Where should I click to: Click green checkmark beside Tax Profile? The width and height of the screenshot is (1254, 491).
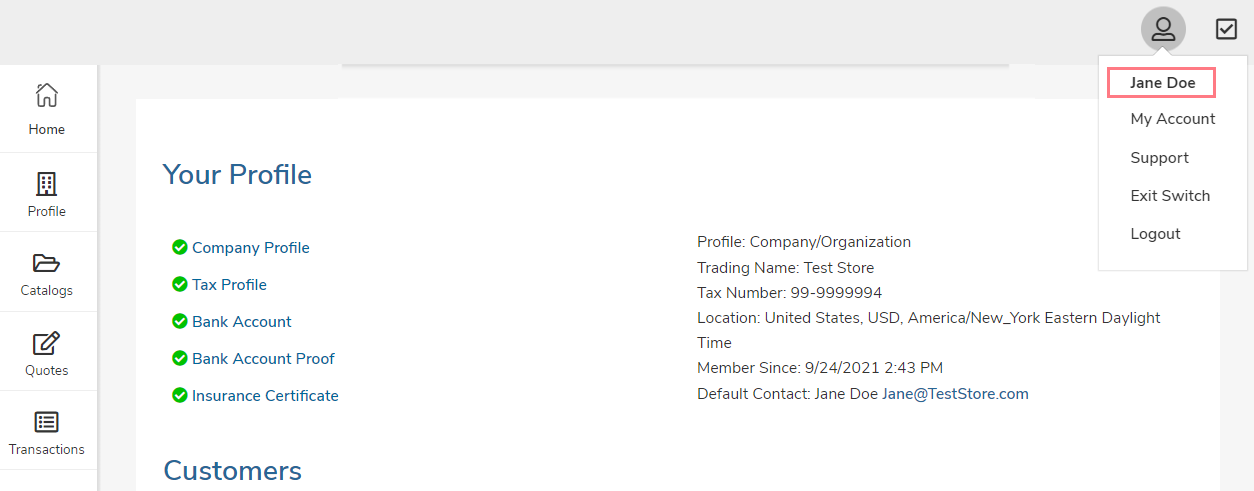180,284
